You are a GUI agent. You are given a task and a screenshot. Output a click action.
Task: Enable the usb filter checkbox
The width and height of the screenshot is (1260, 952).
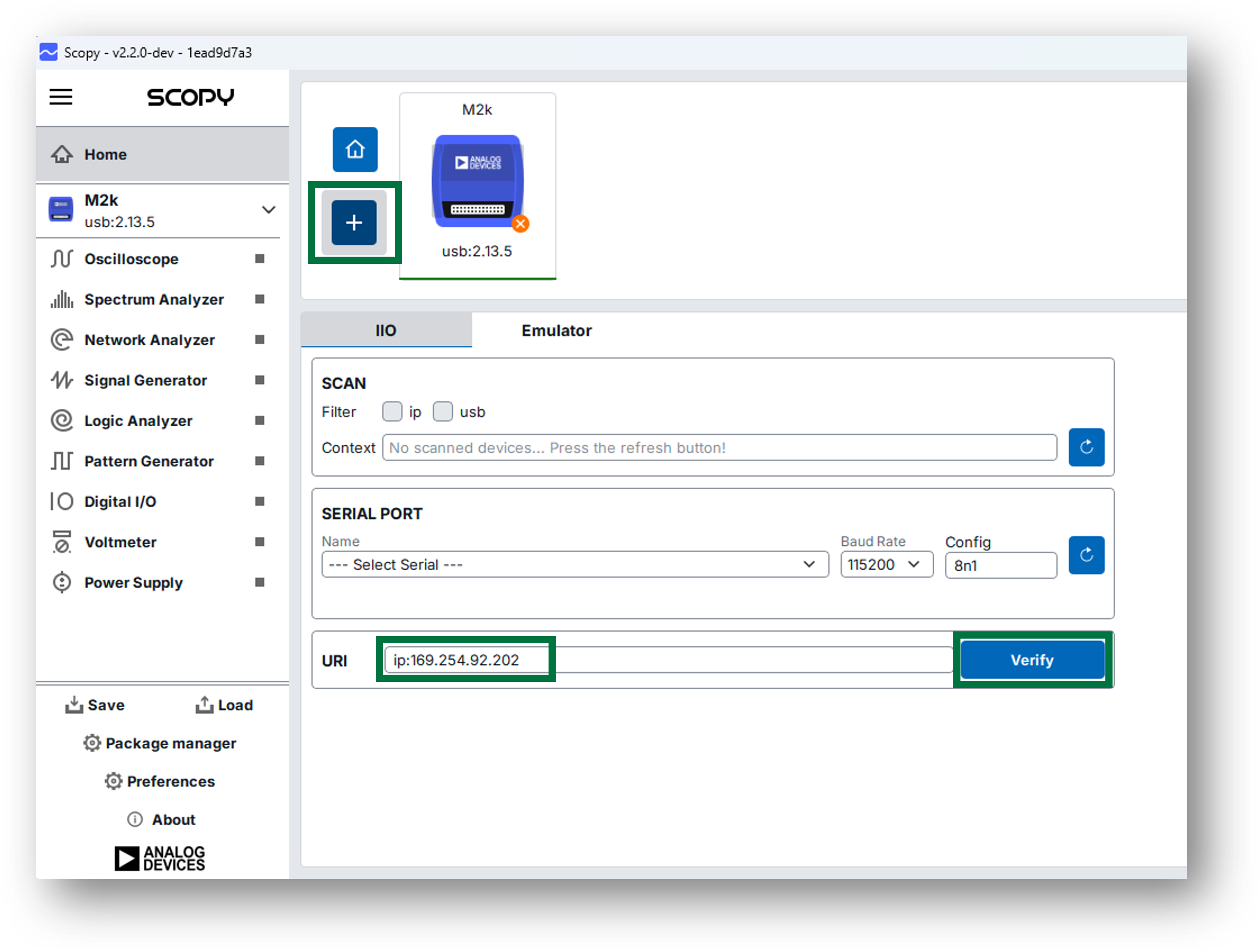[442, 412]
